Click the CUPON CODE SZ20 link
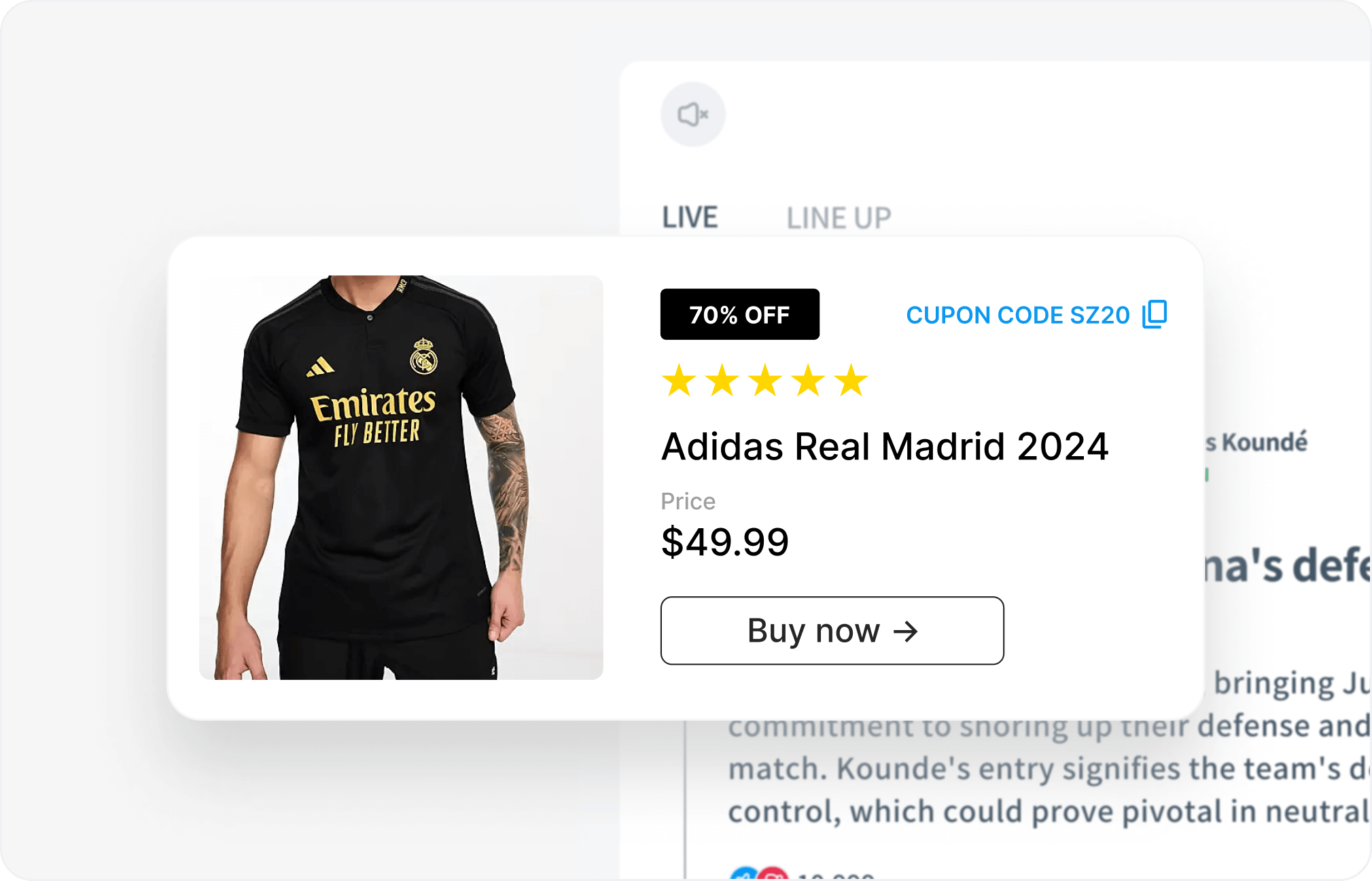Viewport: 1372px width, 881px height. [1017, 315]
